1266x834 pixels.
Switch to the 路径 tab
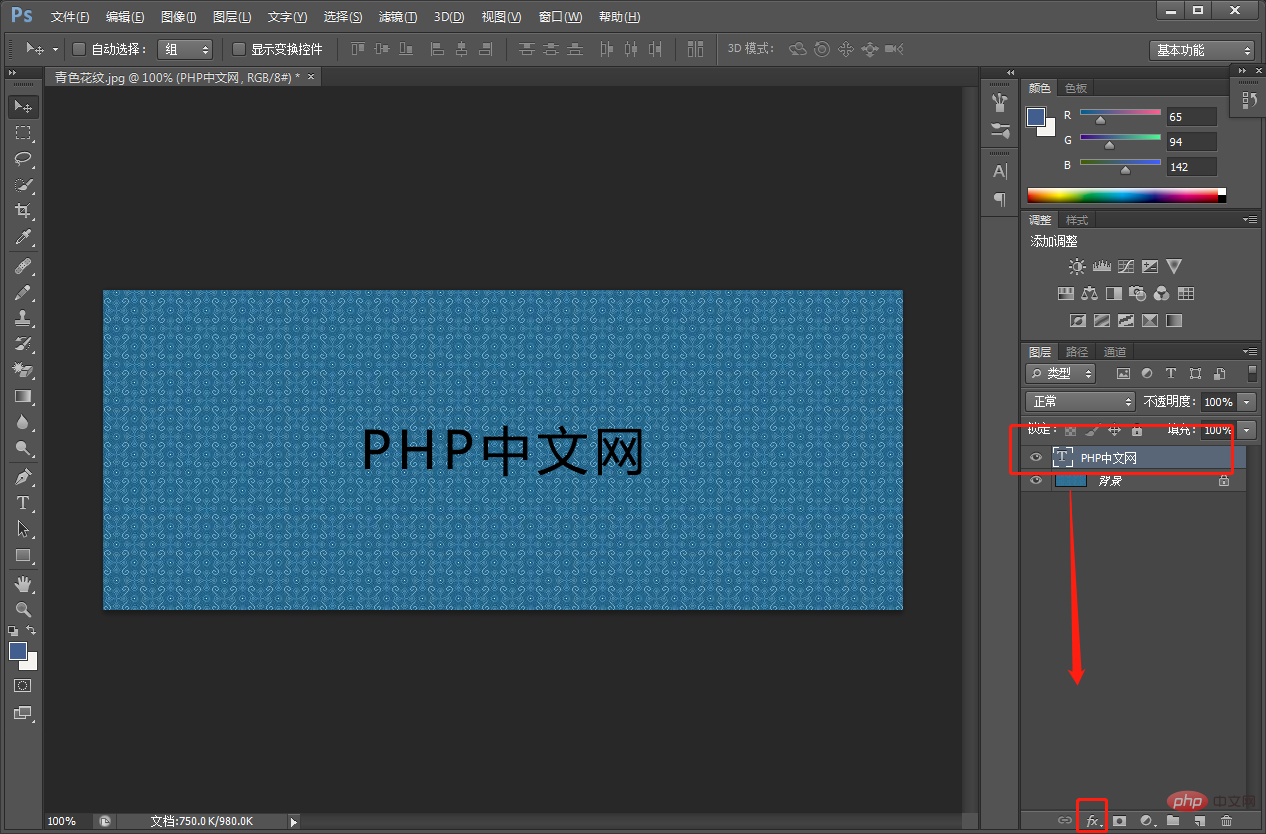[x=1077, y=352]
